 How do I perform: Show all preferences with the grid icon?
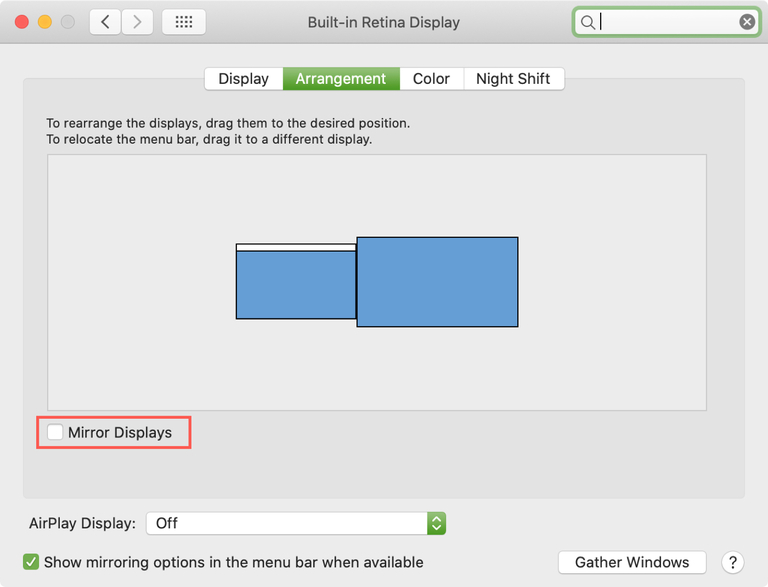[184, 22]
